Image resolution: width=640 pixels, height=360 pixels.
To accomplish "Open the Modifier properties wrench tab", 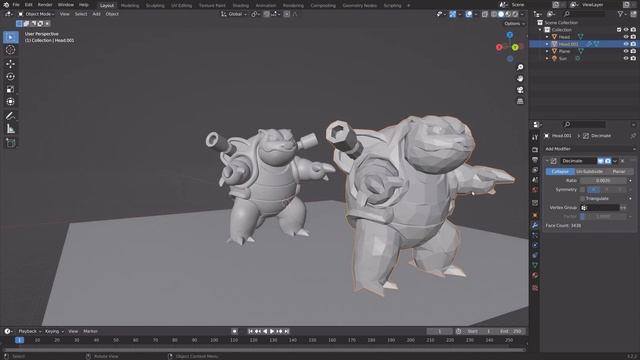I will [535, 225].
